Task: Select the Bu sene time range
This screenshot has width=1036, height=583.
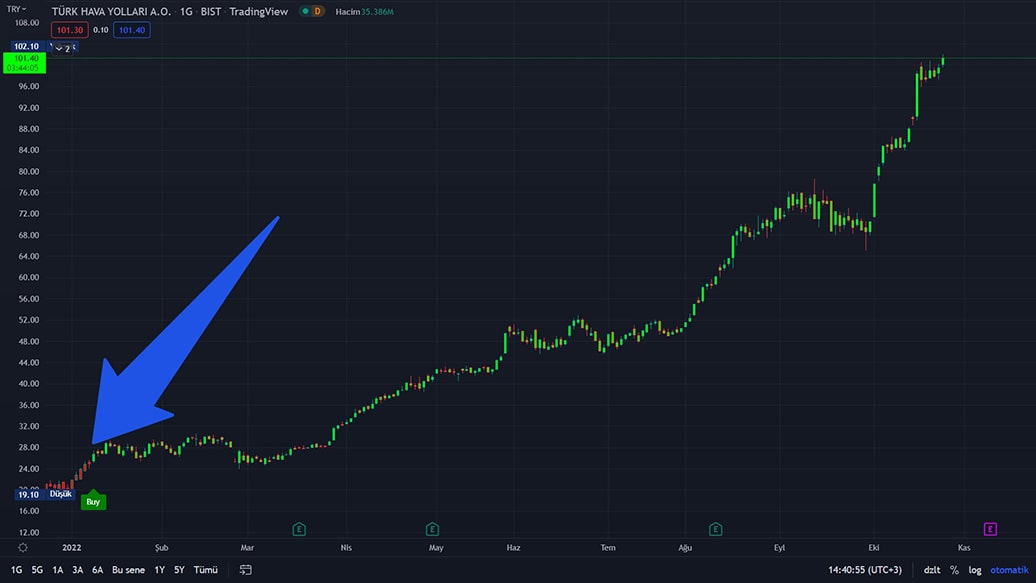Action: coord(128,569)
